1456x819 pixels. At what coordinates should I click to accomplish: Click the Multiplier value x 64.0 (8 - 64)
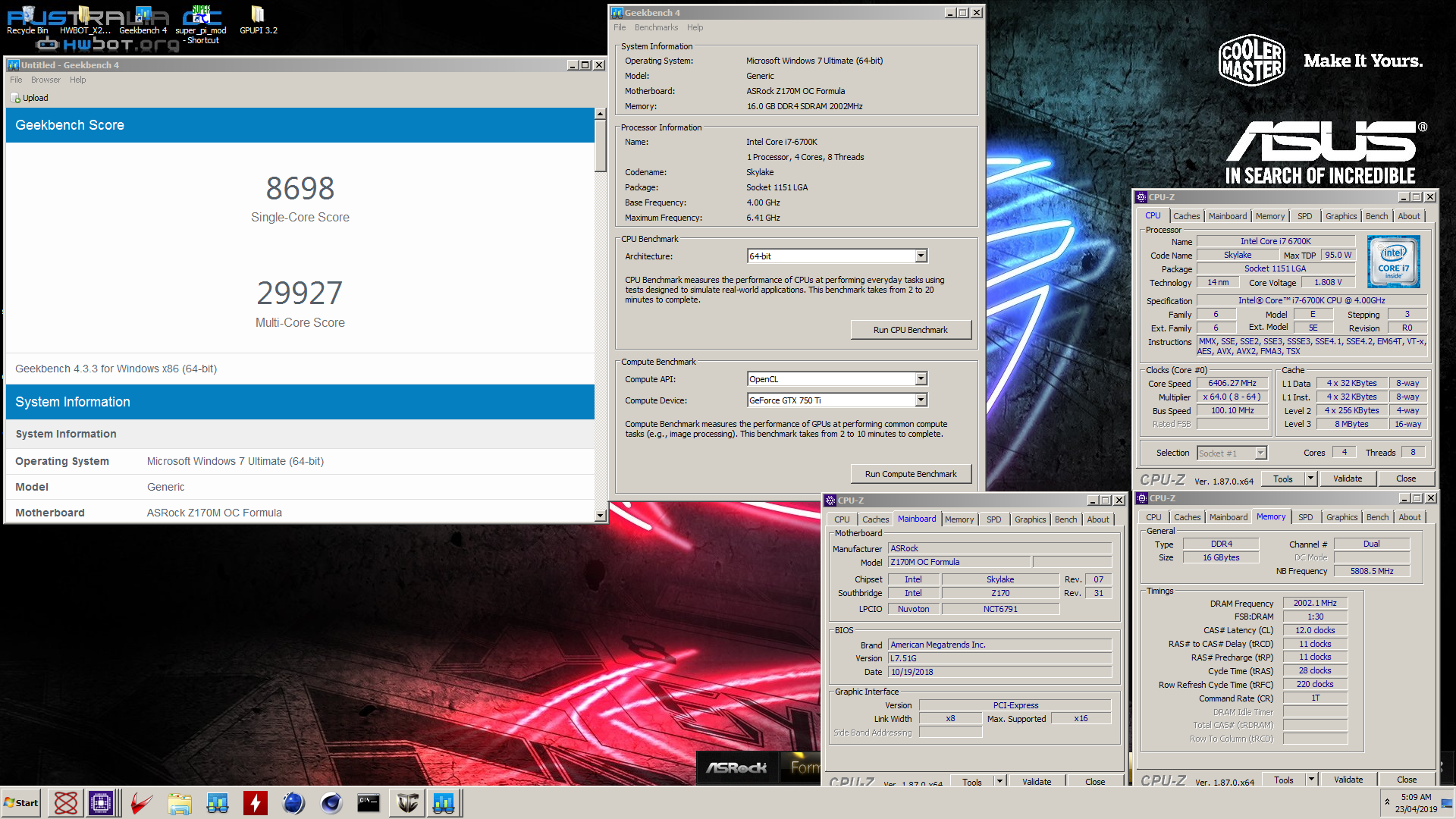(1232, 397)
